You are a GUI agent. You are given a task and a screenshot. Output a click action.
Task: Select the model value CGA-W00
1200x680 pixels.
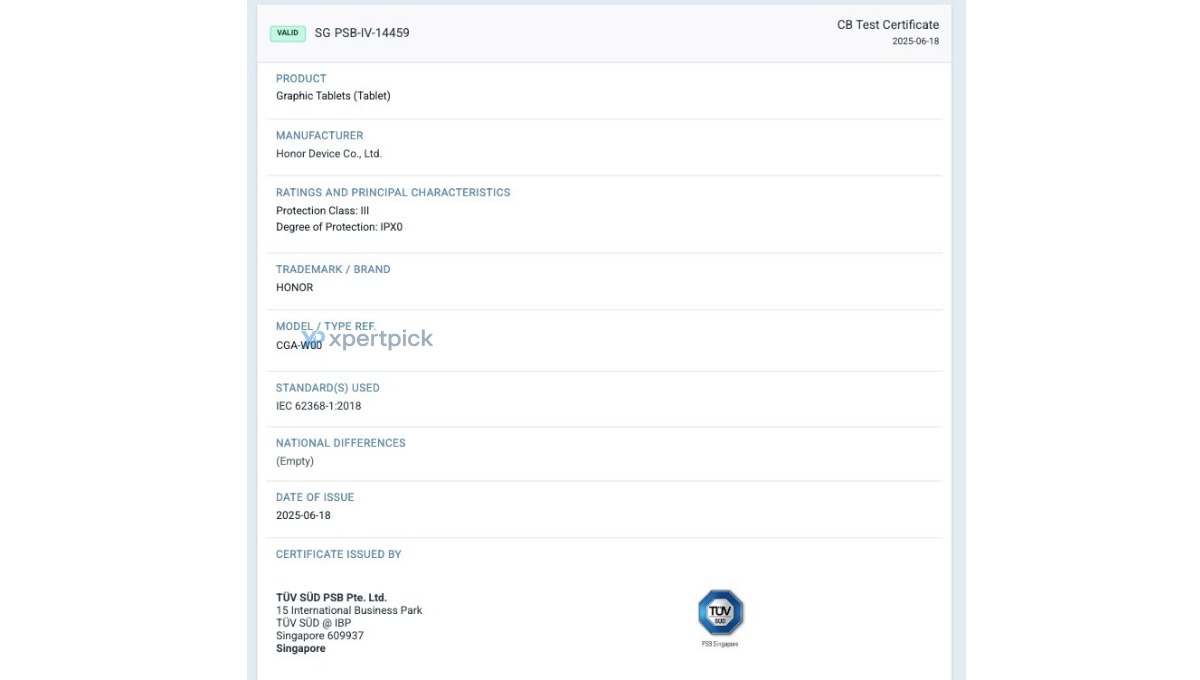299,345
